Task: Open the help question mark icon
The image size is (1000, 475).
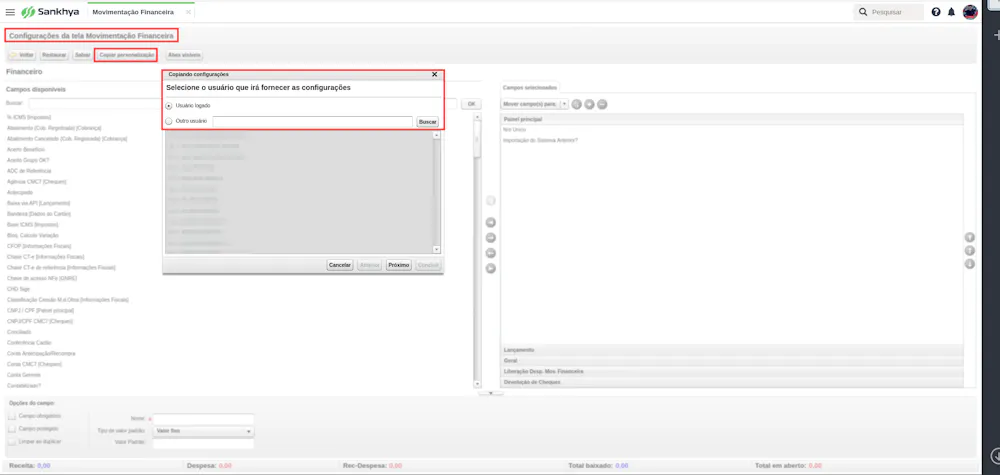Action: click(x=936, y=11)
